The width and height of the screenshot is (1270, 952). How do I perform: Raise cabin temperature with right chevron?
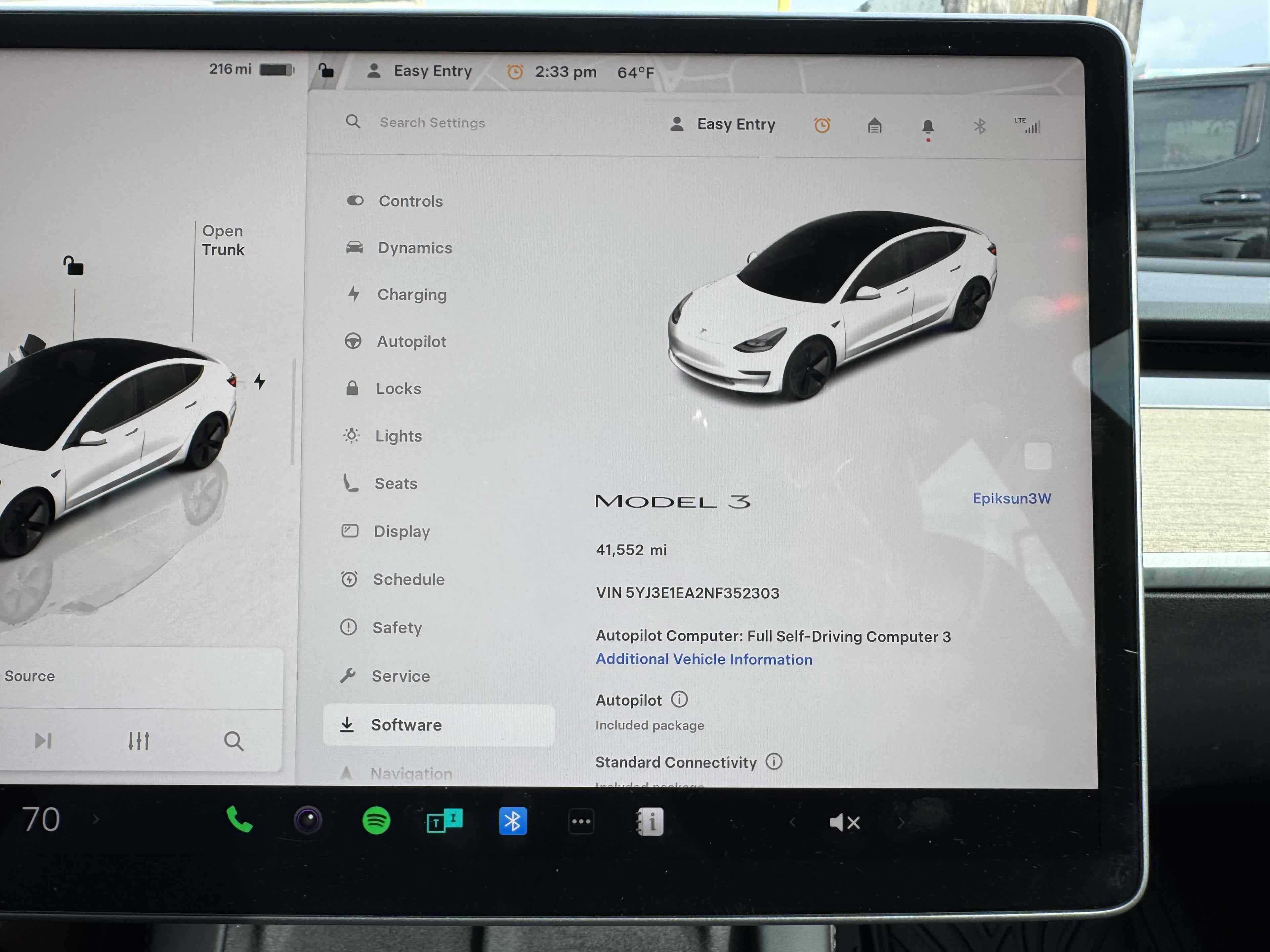pos(95,819)
